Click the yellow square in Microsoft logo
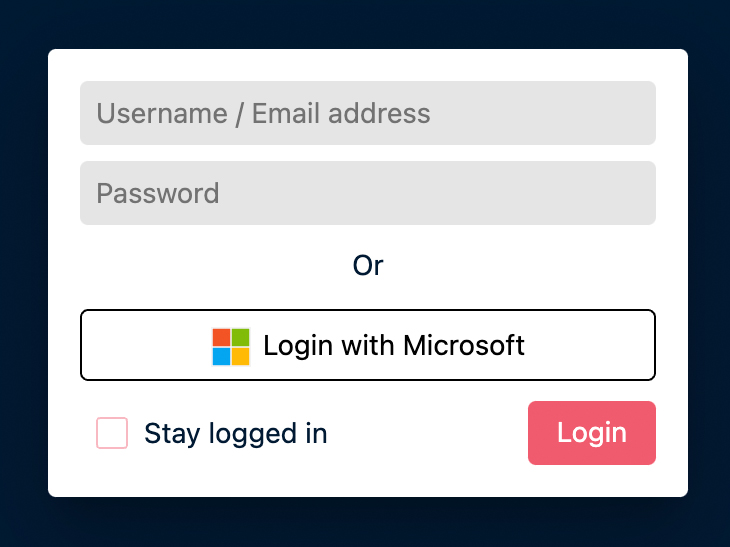The width and height of the screenshot is (730, 547). click(x=240, y=356)
